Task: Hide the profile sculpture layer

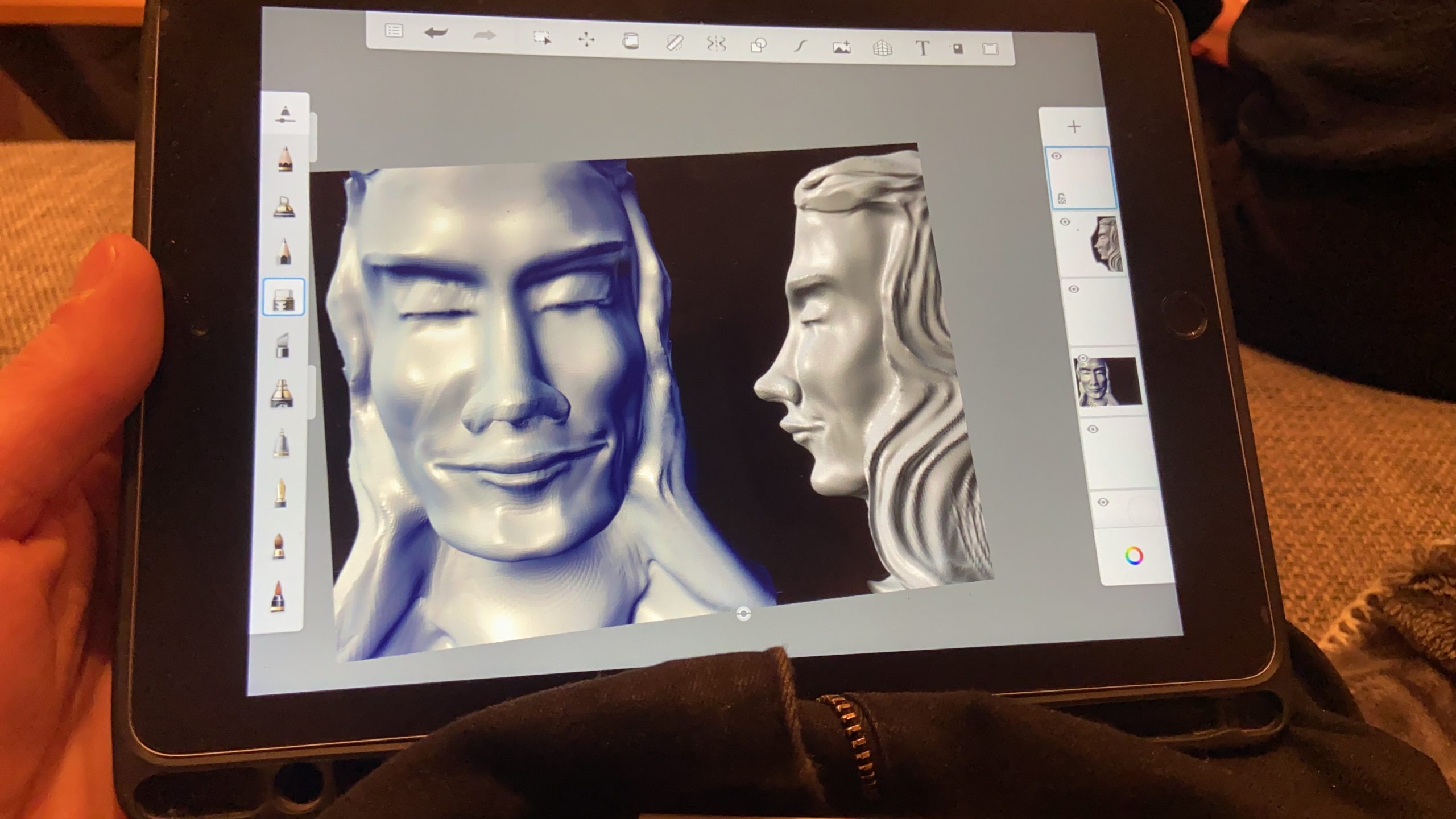Action: coord(1065,222)
